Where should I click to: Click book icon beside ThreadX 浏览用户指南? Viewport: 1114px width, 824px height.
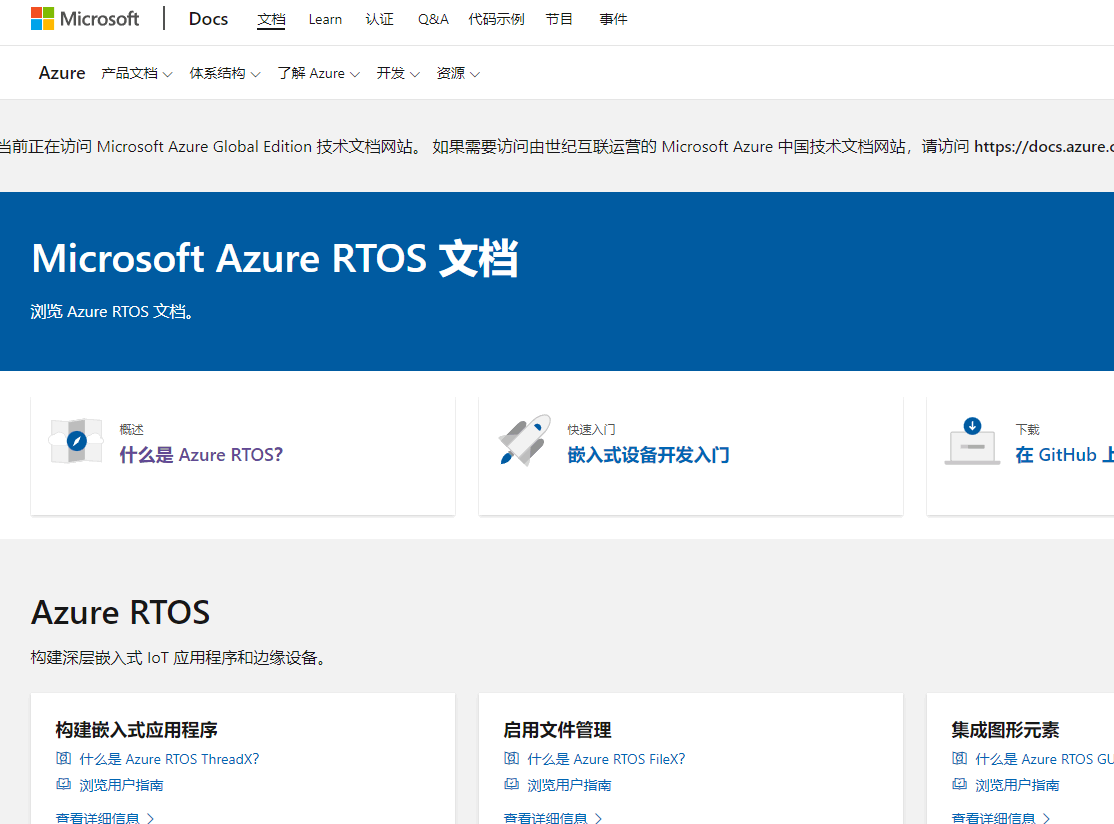pos(64,785)
